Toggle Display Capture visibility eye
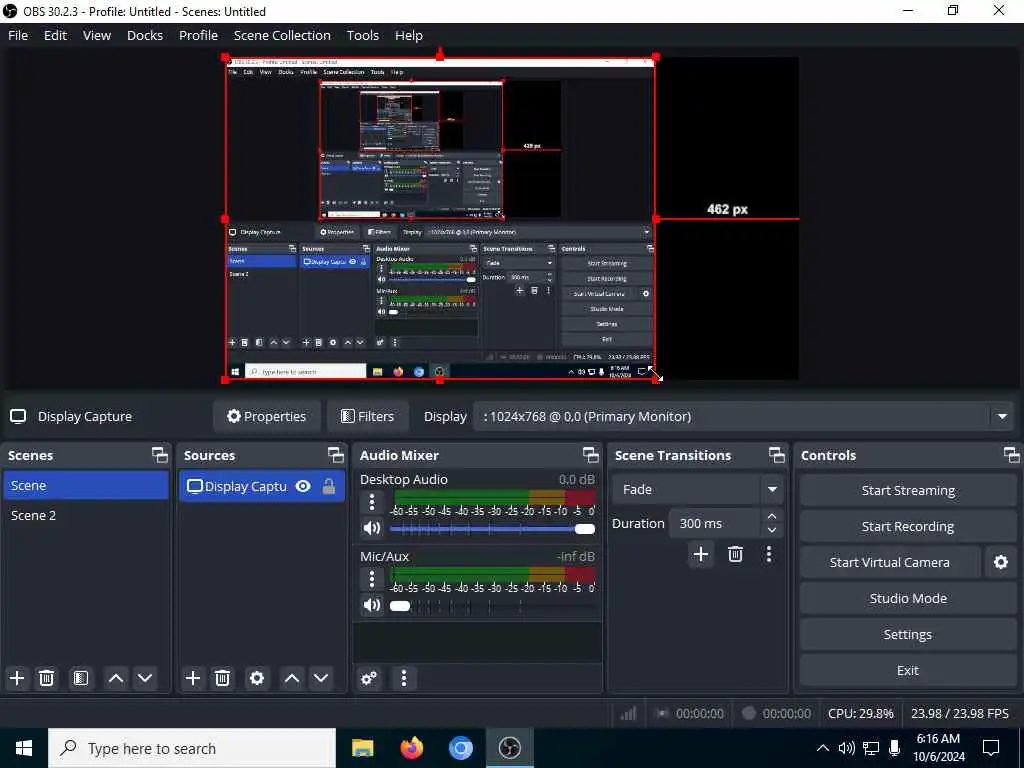Image resolution: width=1024 pixels, height=768 pixels. (x=303, y=486)
